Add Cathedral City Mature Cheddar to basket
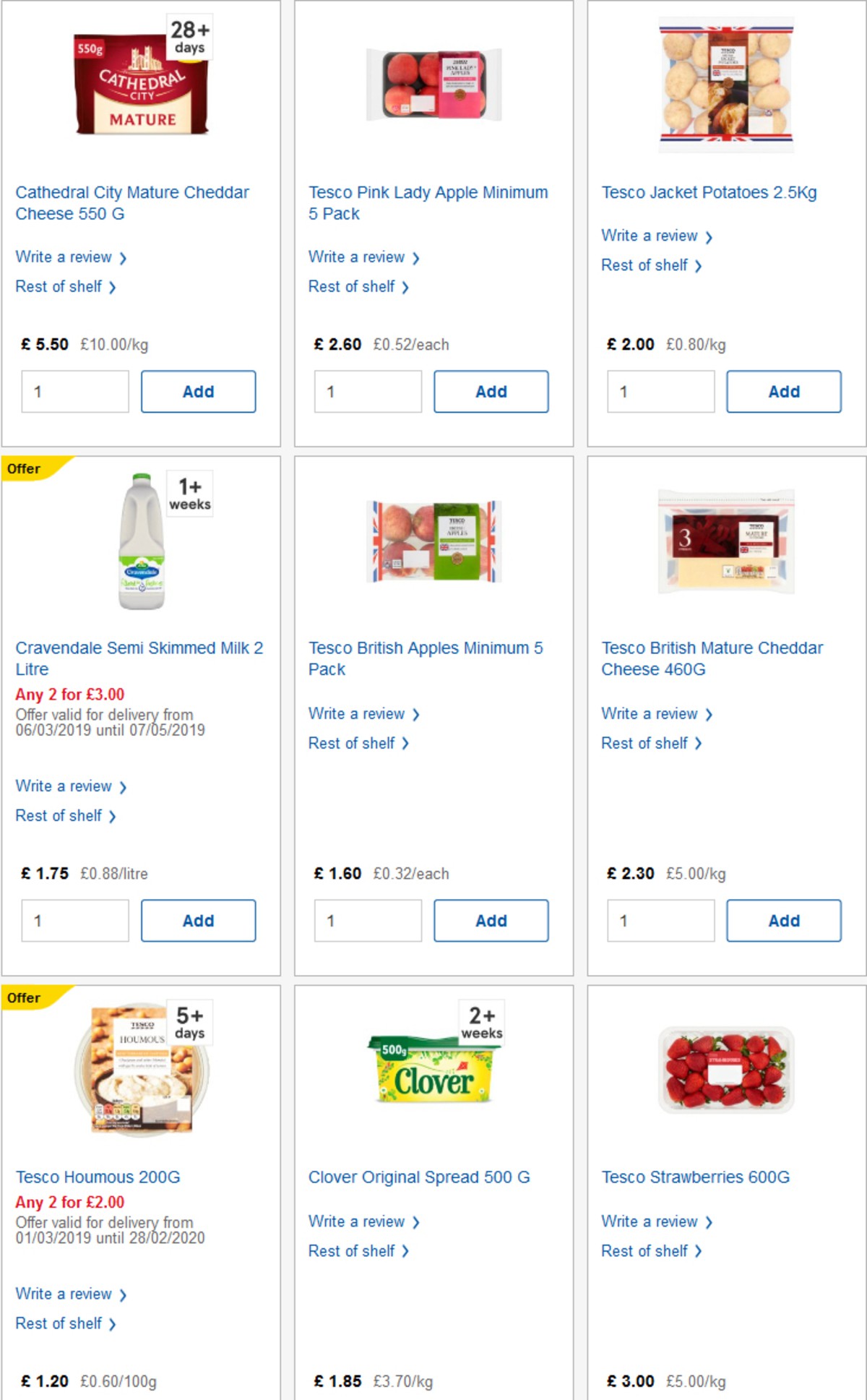The width and height of the screenshot is (867, 1400). click(199, 391)
